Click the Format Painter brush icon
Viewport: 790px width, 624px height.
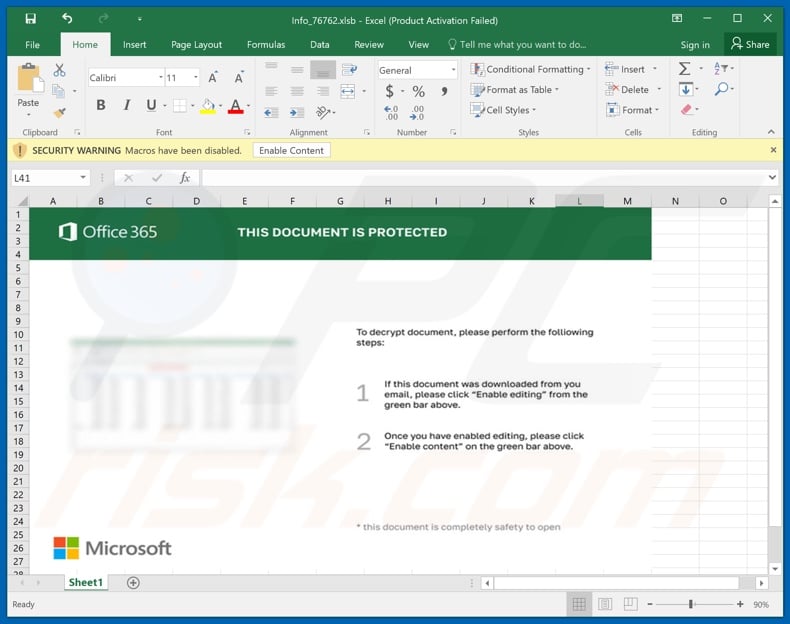click(x=59, y=112)
